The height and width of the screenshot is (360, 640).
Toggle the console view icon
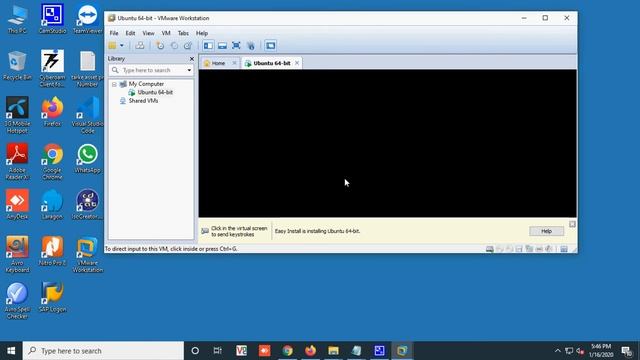[x=270, y=46]
